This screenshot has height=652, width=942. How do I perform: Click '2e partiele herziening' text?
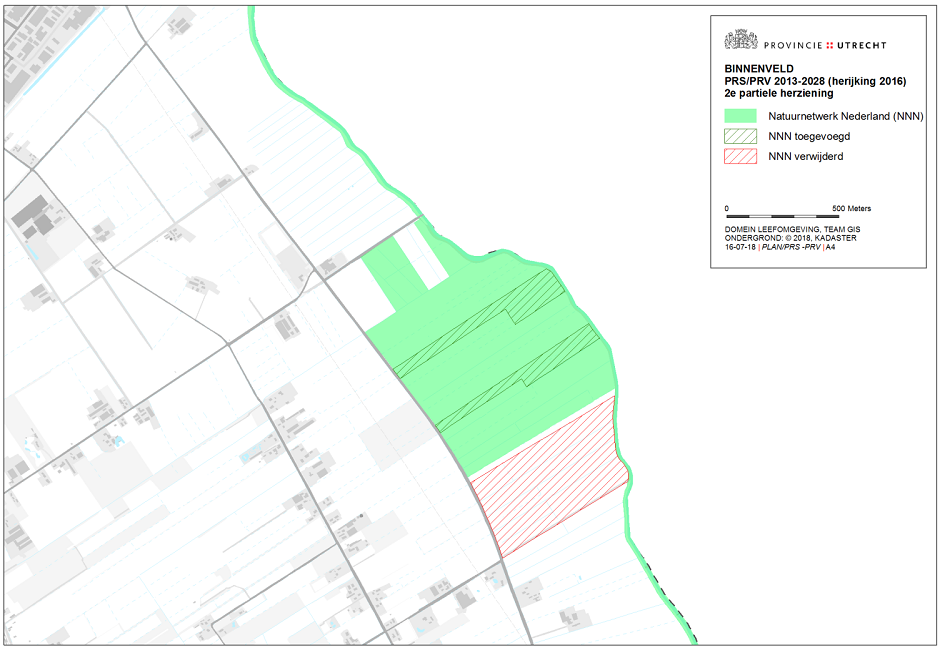(779, 93)
